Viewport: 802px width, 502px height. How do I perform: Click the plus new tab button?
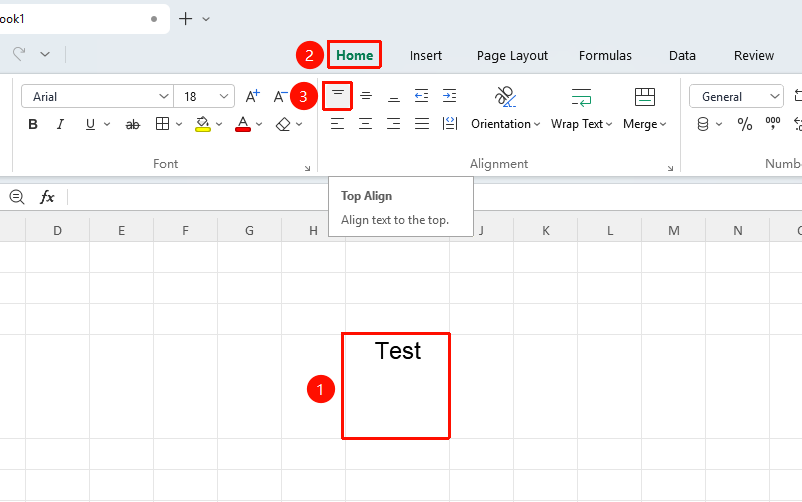tap(186, 19)
